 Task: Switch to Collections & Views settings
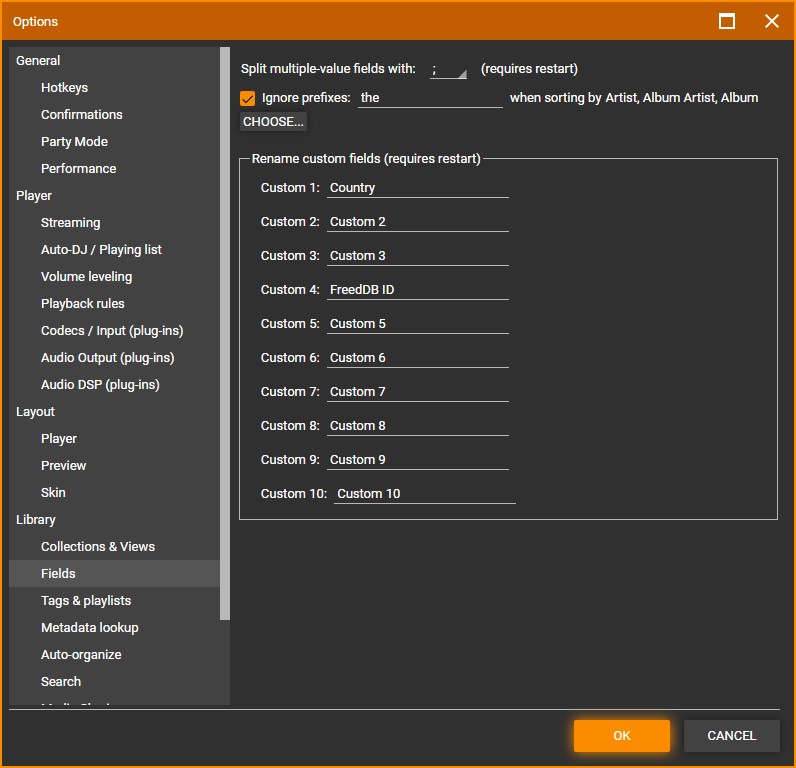[x=97, y=547]
